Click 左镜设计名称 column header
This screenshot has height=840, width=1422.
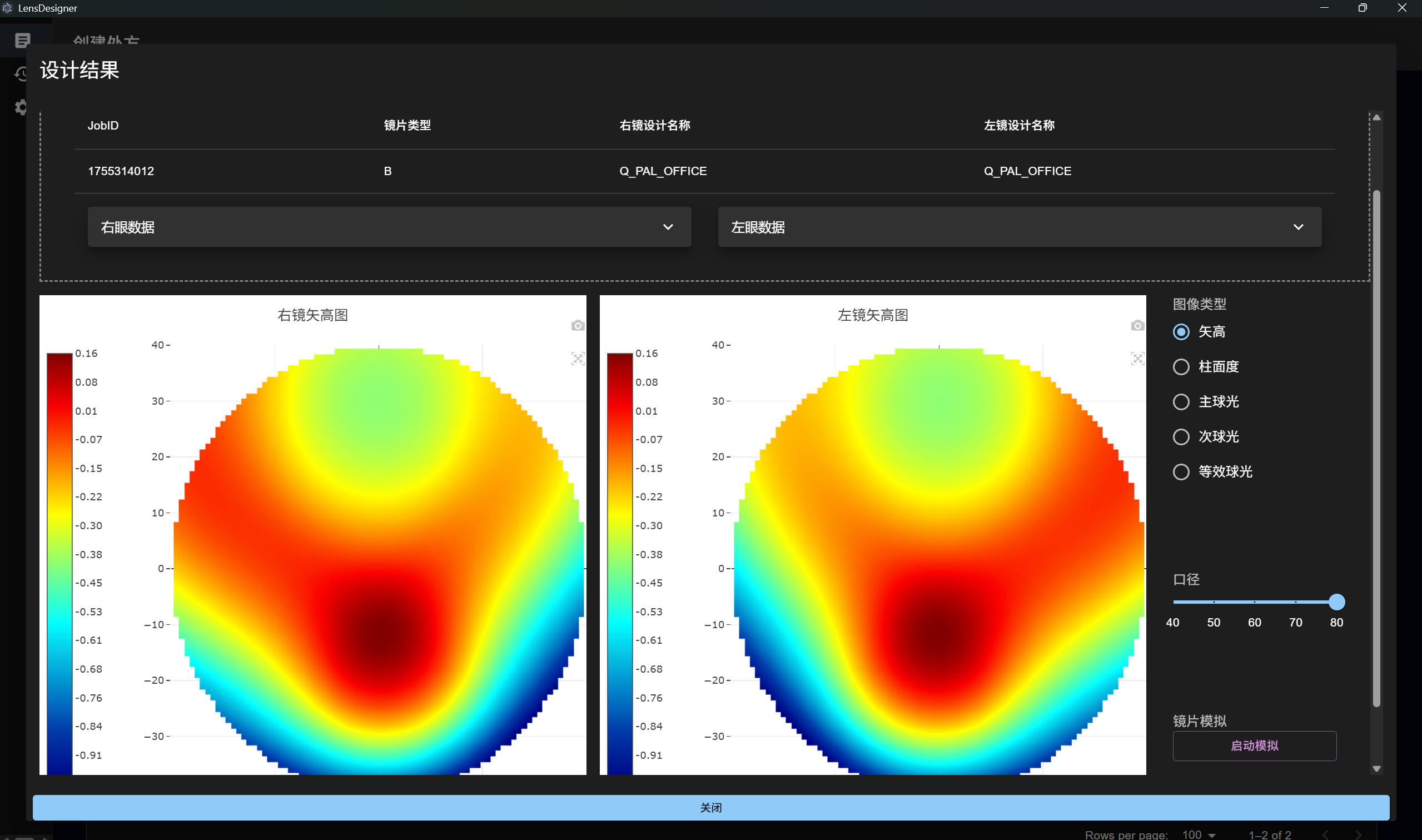1019,126
